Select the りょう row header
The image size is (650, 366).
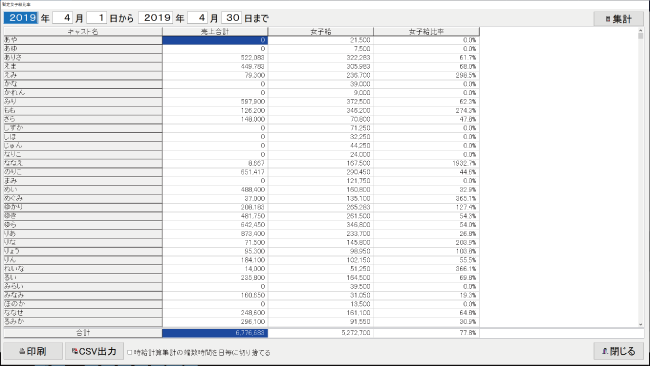click(x=83, y=251)
